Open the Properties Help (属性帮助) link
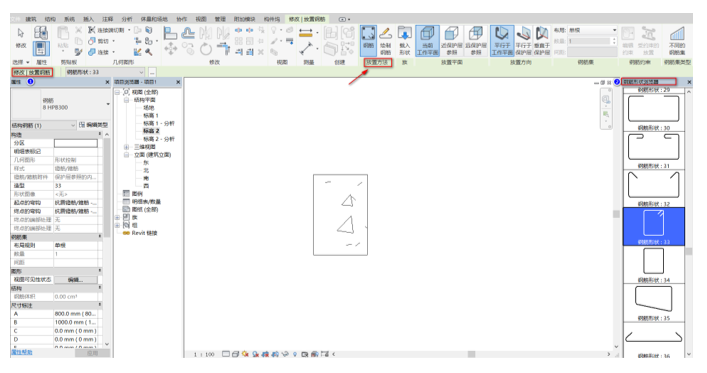Image resolution: width=707 pixels, height=373 pixels. click(22, 352)
